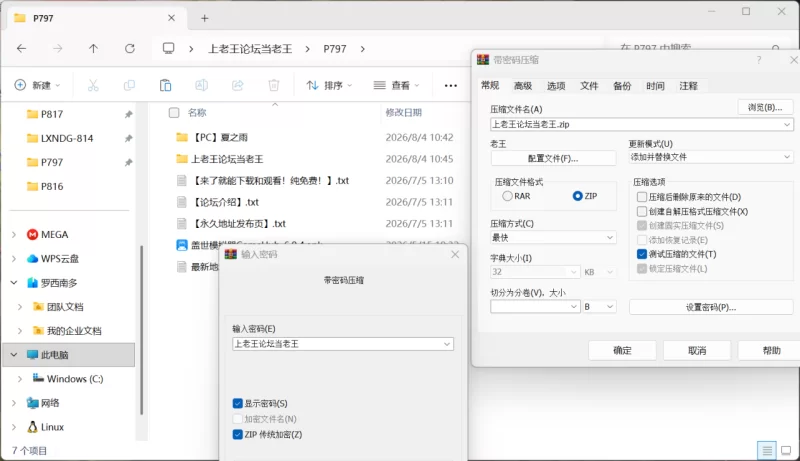This screenshot has width=800, height=461.
Task: Open the three-dots more options menu
Action: coord(451,86)
